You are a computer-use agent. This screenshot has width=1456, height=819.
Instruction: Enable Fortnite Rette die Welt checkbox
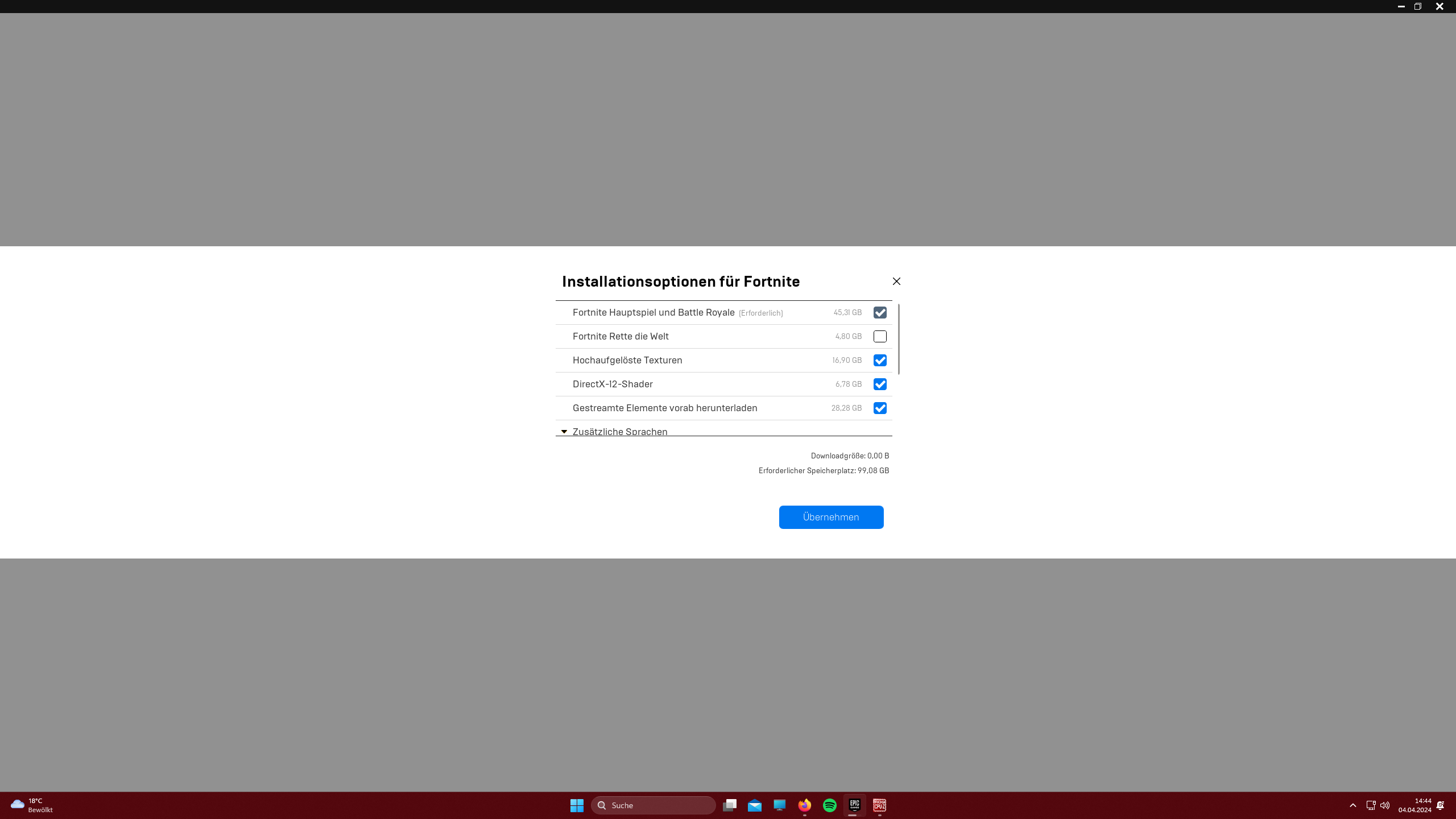(880, 336)
